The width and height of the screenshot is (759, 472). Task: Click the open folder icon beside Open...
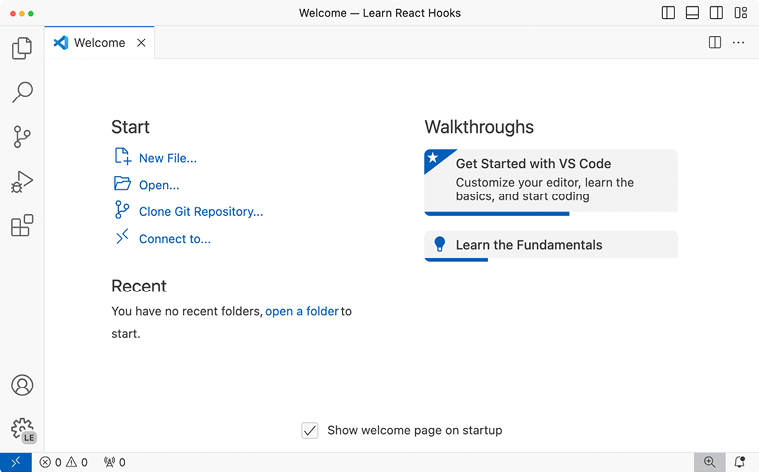pos(122,183)
